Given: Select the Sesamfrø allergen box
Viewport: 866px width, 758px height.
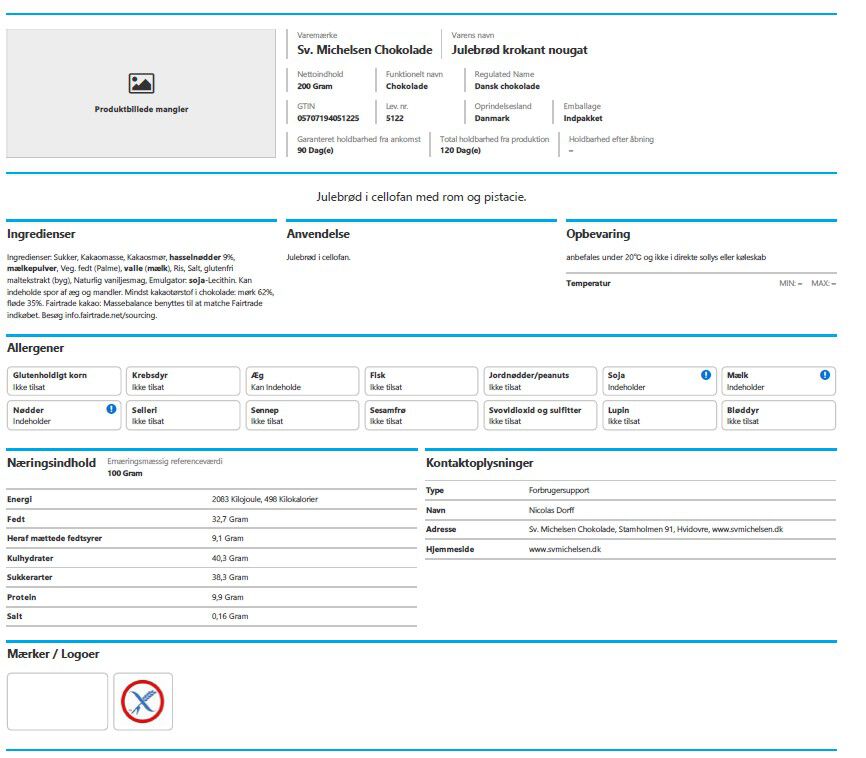Looking at the screenshot, I should (x=421, y=415).
